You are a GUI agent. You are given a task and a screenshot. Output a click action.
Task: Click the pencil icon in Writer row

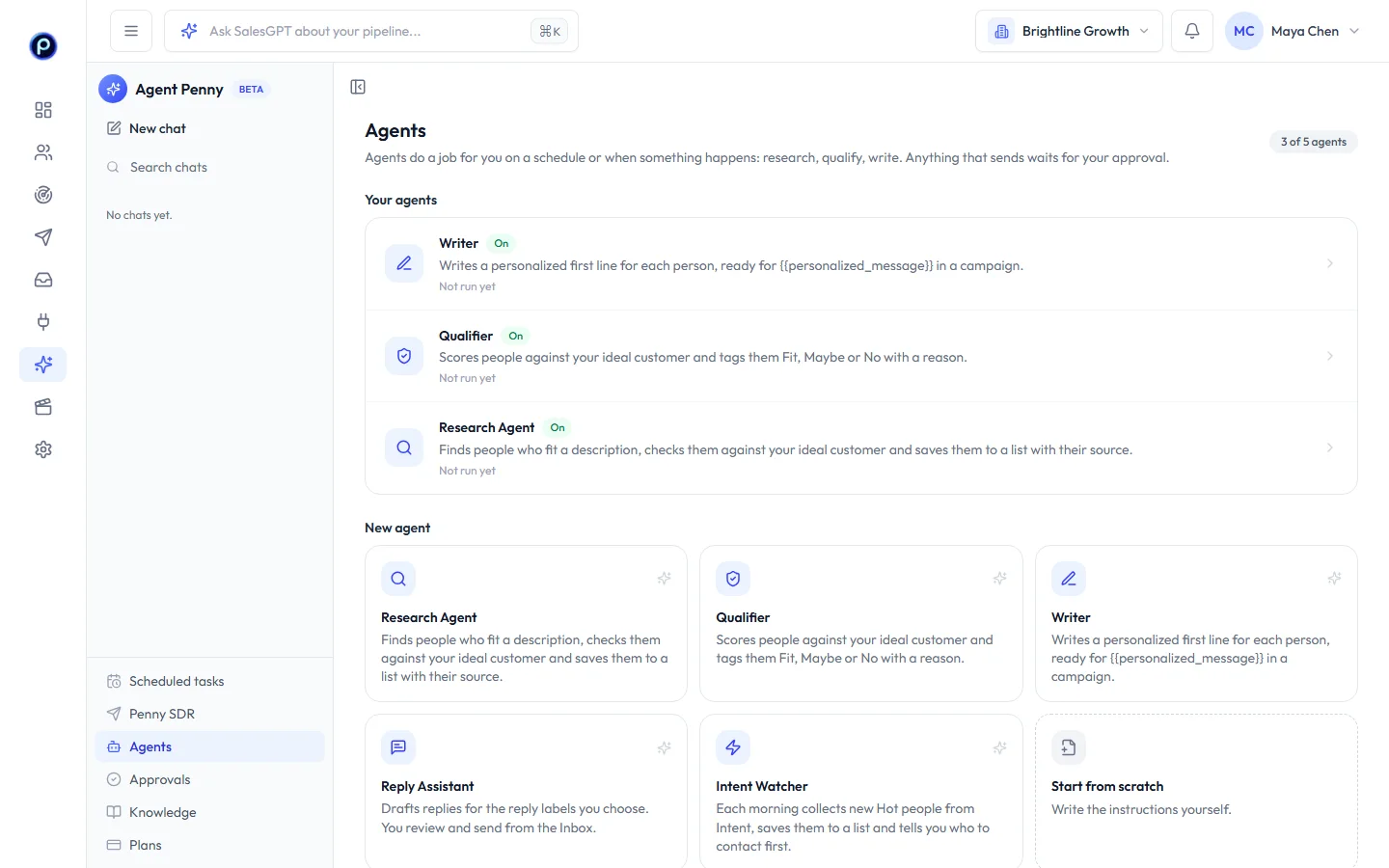pyautogui.click(x=404, y=263)
